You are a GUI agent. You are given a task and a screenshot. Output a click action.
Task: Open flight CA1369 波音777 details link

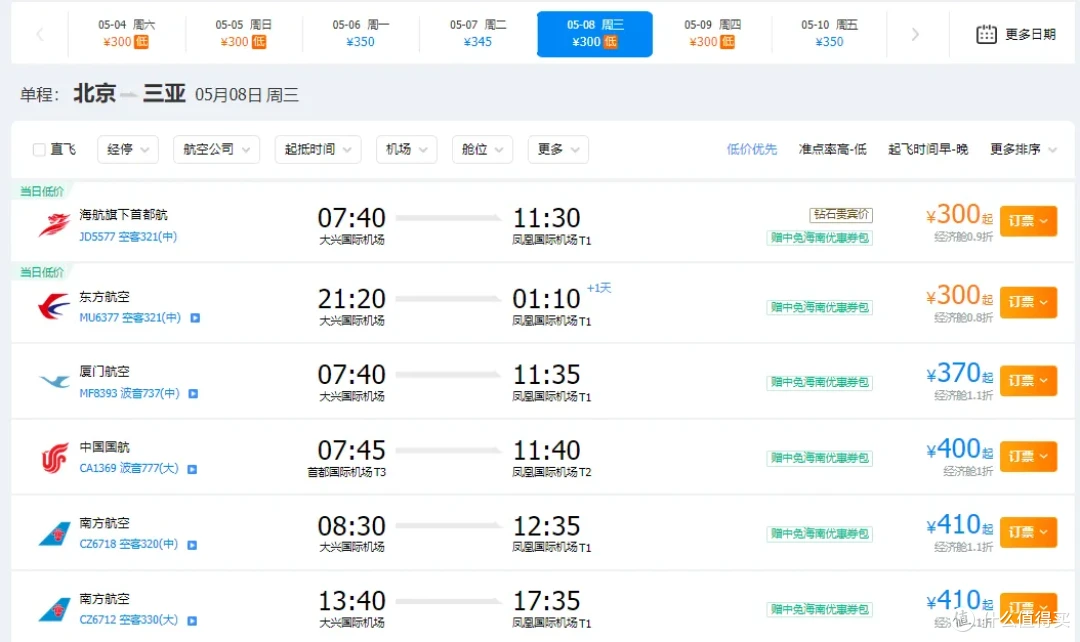pyautogui.click(x=129, y=468)
